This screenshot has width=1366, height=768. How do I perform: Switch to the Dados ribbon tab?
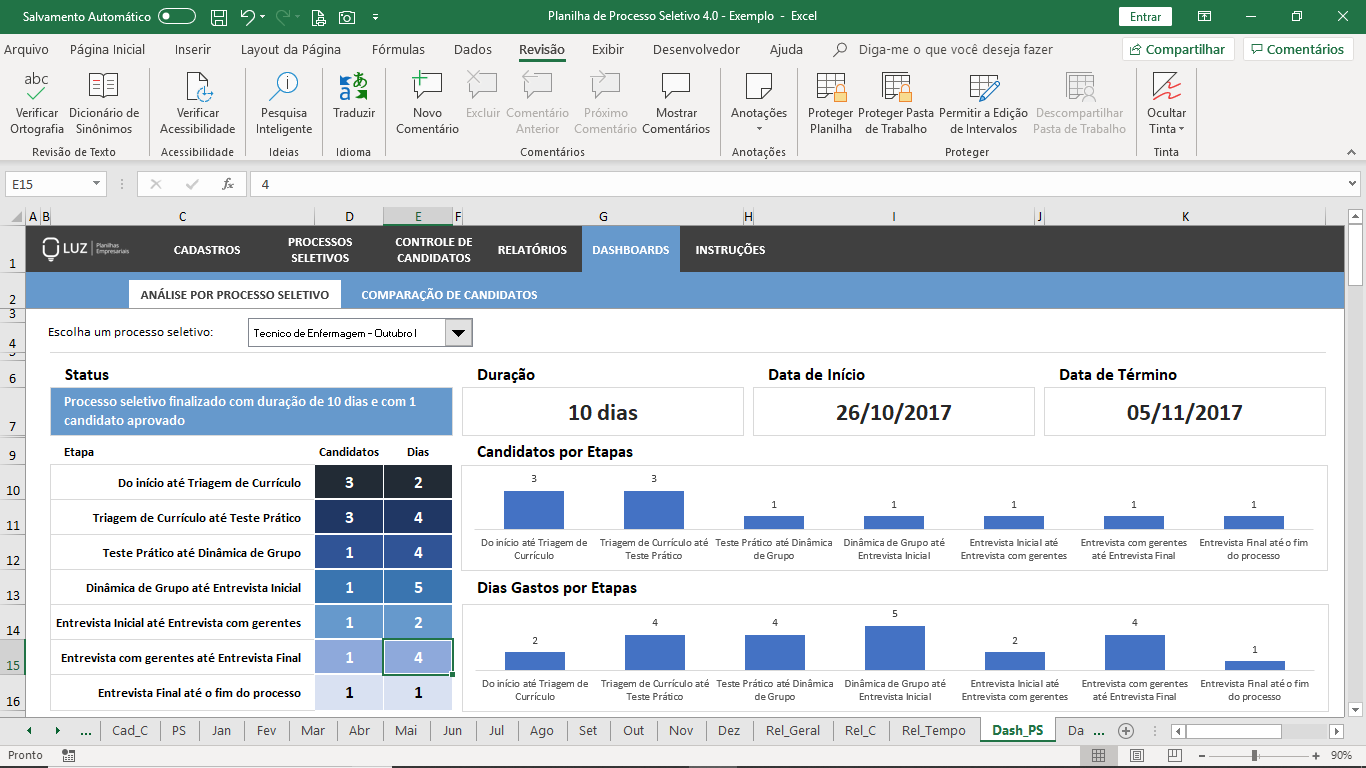click(x=473, y=49)
